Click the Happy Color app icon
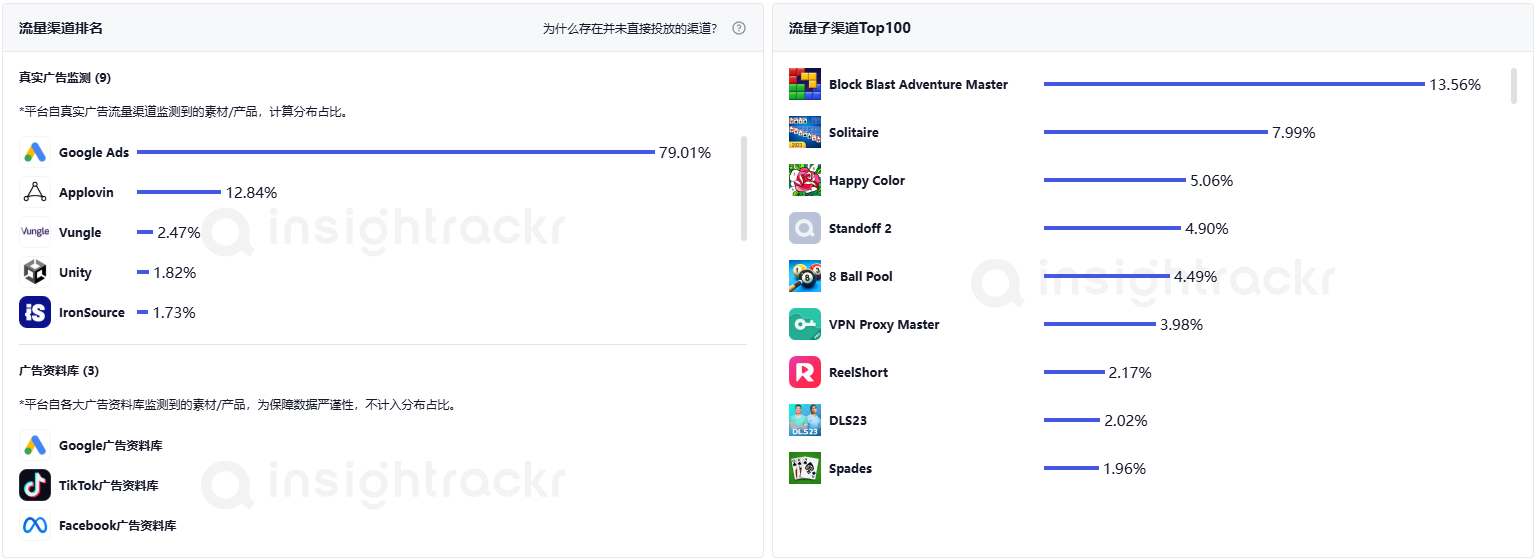1536x559 pixels. (804, 180)
